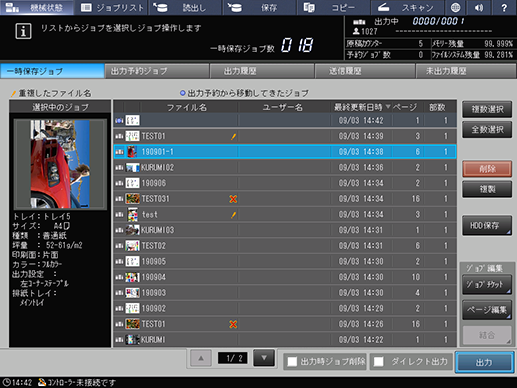Click the red X icon on TEST01 14:26

click(x=233, y=324)
